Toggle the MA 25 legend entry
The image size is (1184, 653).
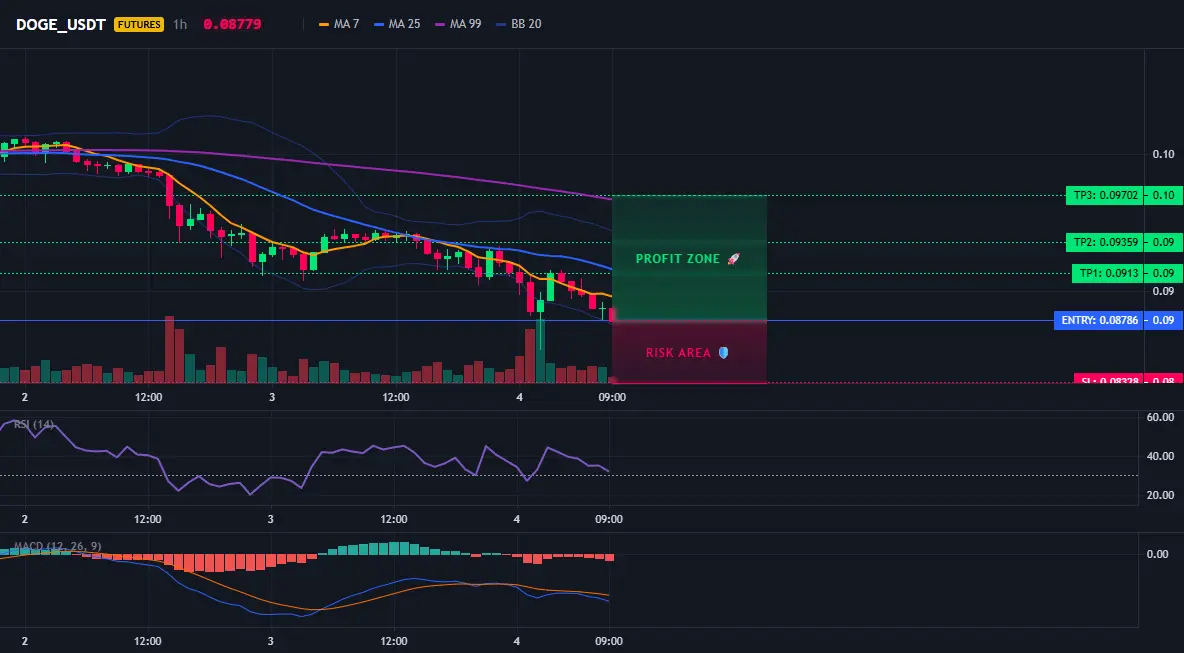click(396, 24)
